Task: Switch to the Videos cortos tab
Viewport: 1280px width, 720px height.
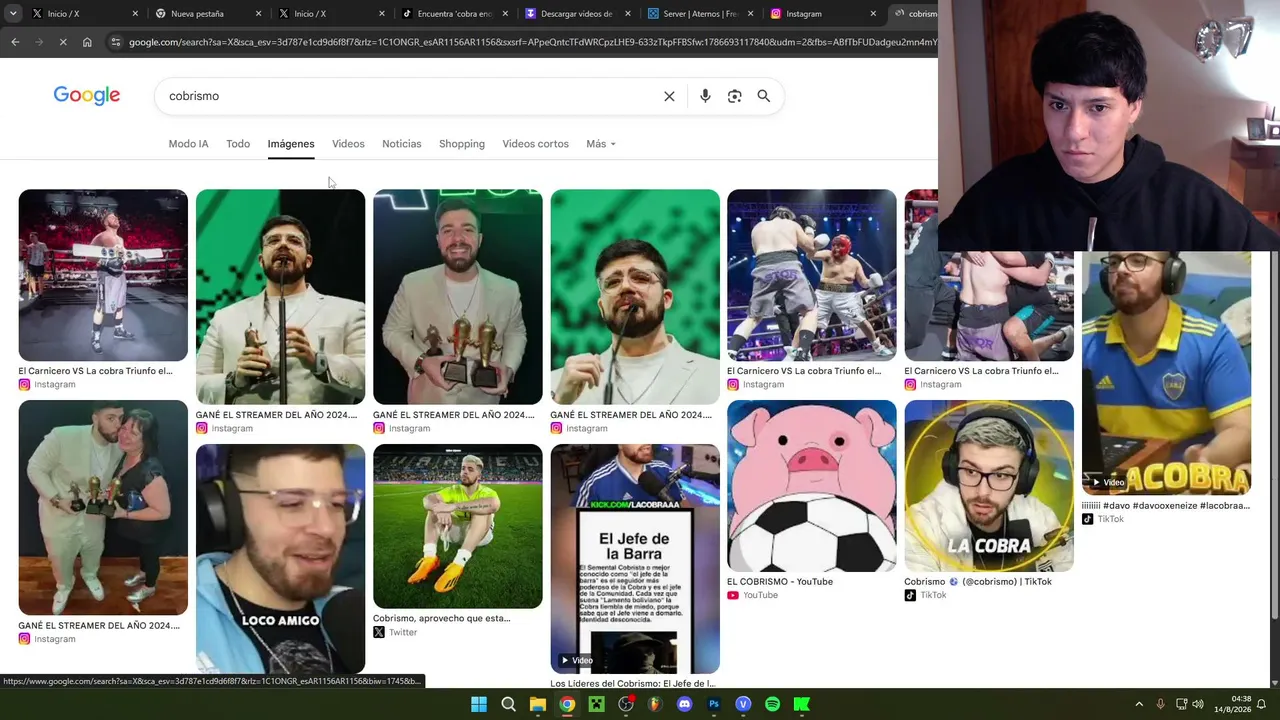Action: tap(535, 144)
